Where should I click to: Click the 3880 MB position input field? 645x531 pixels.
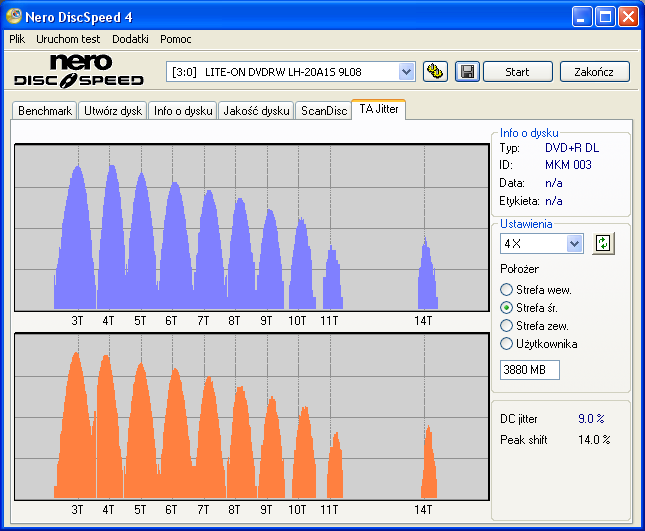click(x=529, y=370)
